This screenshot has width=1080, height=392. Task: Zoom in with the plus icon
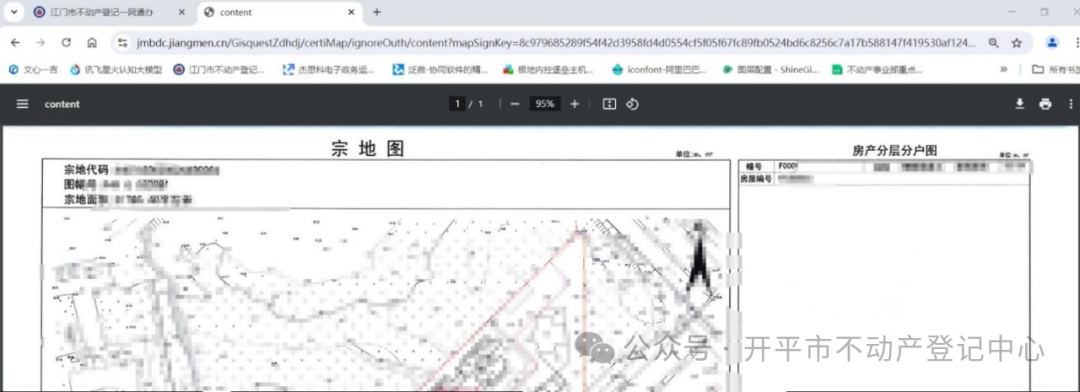pos(575,104)
